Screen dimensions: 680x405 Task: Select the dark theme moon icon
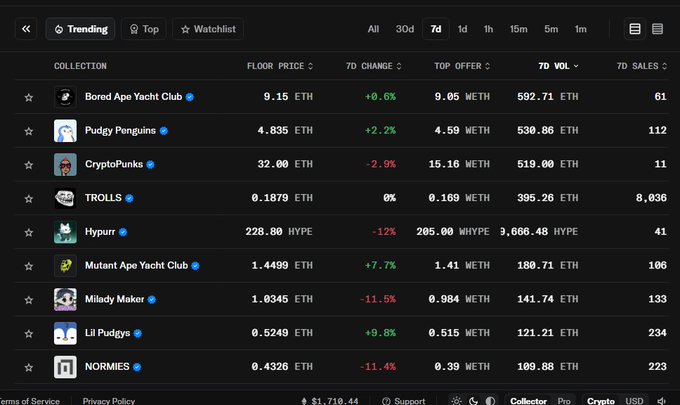tap(474, 401)
